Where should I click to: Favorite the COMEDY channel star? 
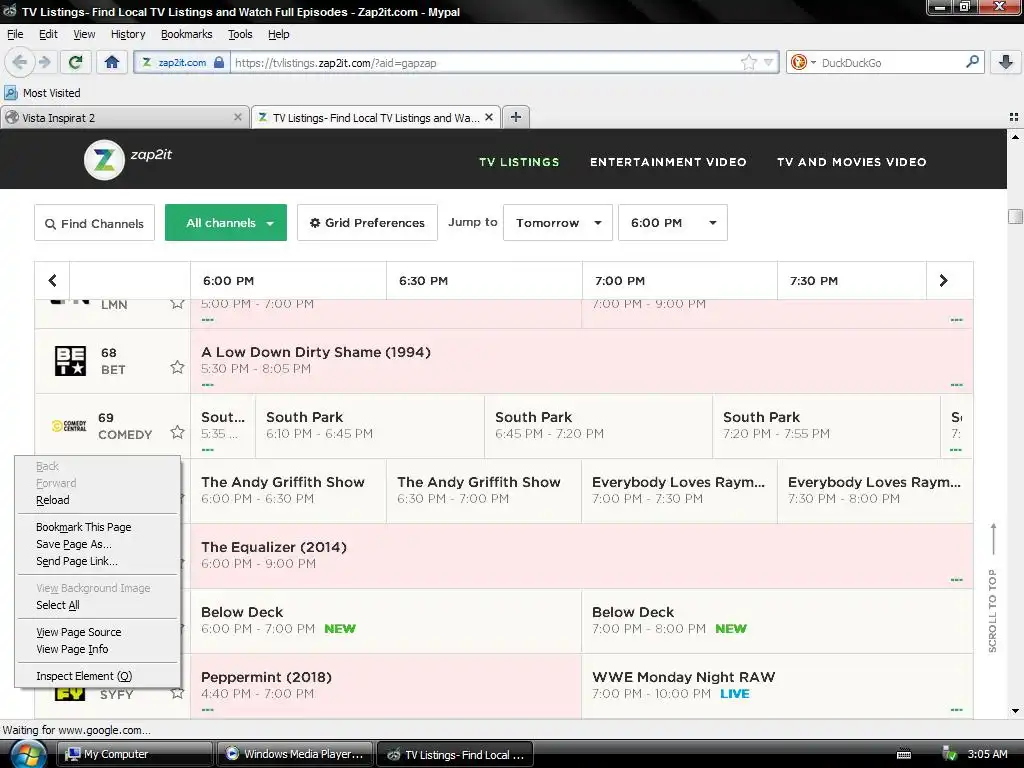(x=177, y=432)
